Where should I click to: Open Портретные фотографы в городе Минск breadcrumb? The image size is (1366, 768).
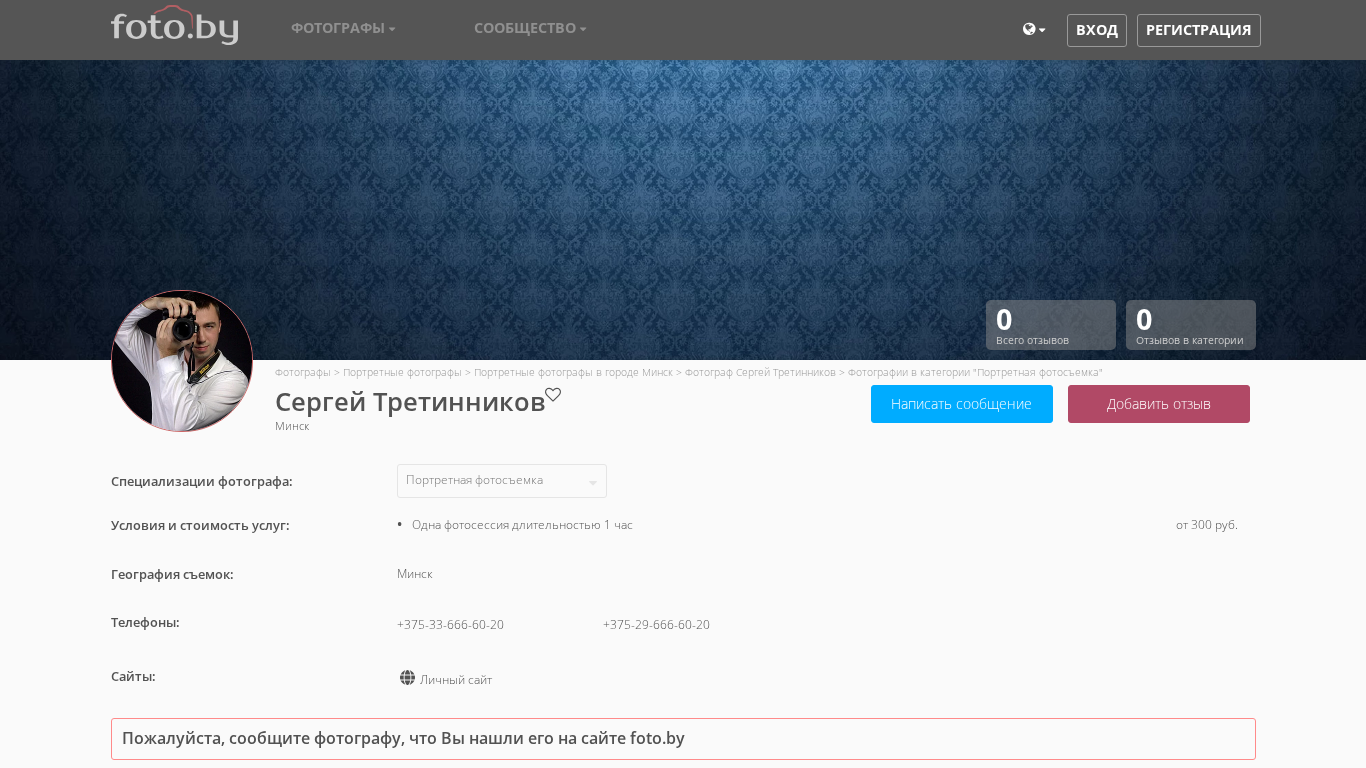(x=573, y=372)
